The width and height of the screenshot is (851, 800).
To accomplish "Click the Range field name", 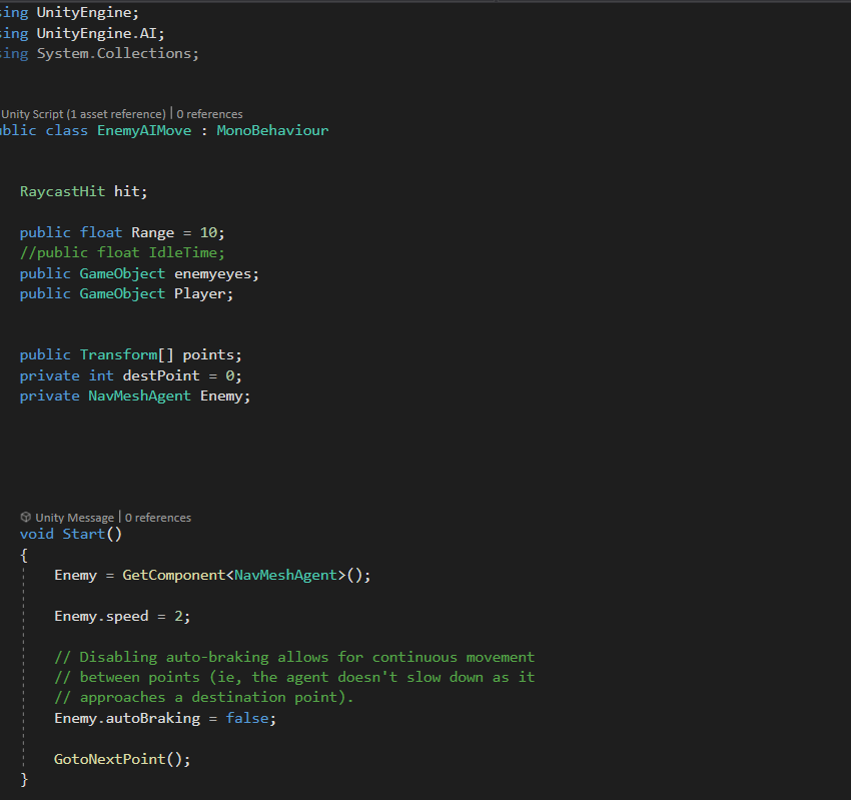I will pos(153,232).
